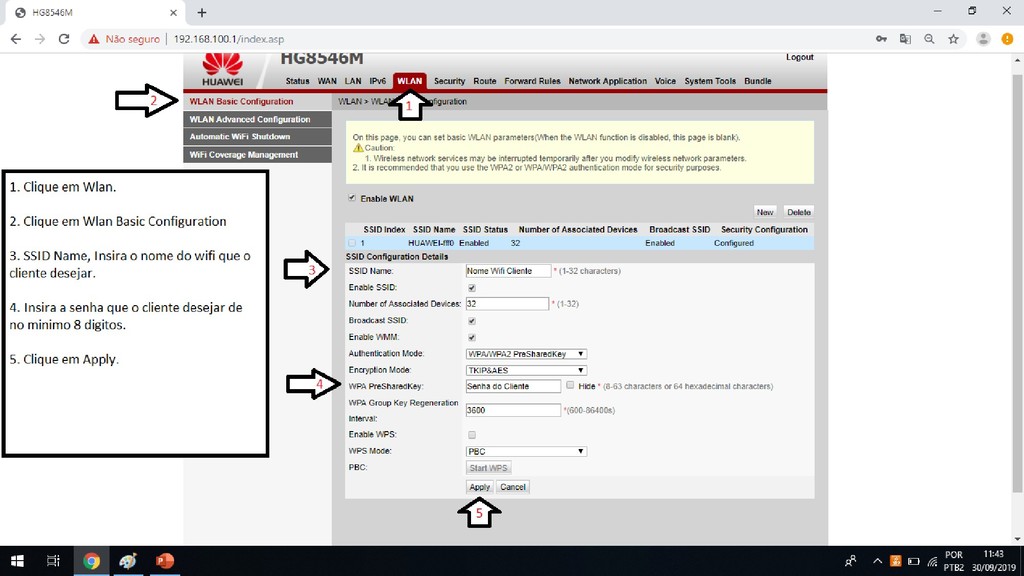This screenshot has width=1024, height=576.
Task: Click the Não seguro warning icon
Action: coord(94,39)
